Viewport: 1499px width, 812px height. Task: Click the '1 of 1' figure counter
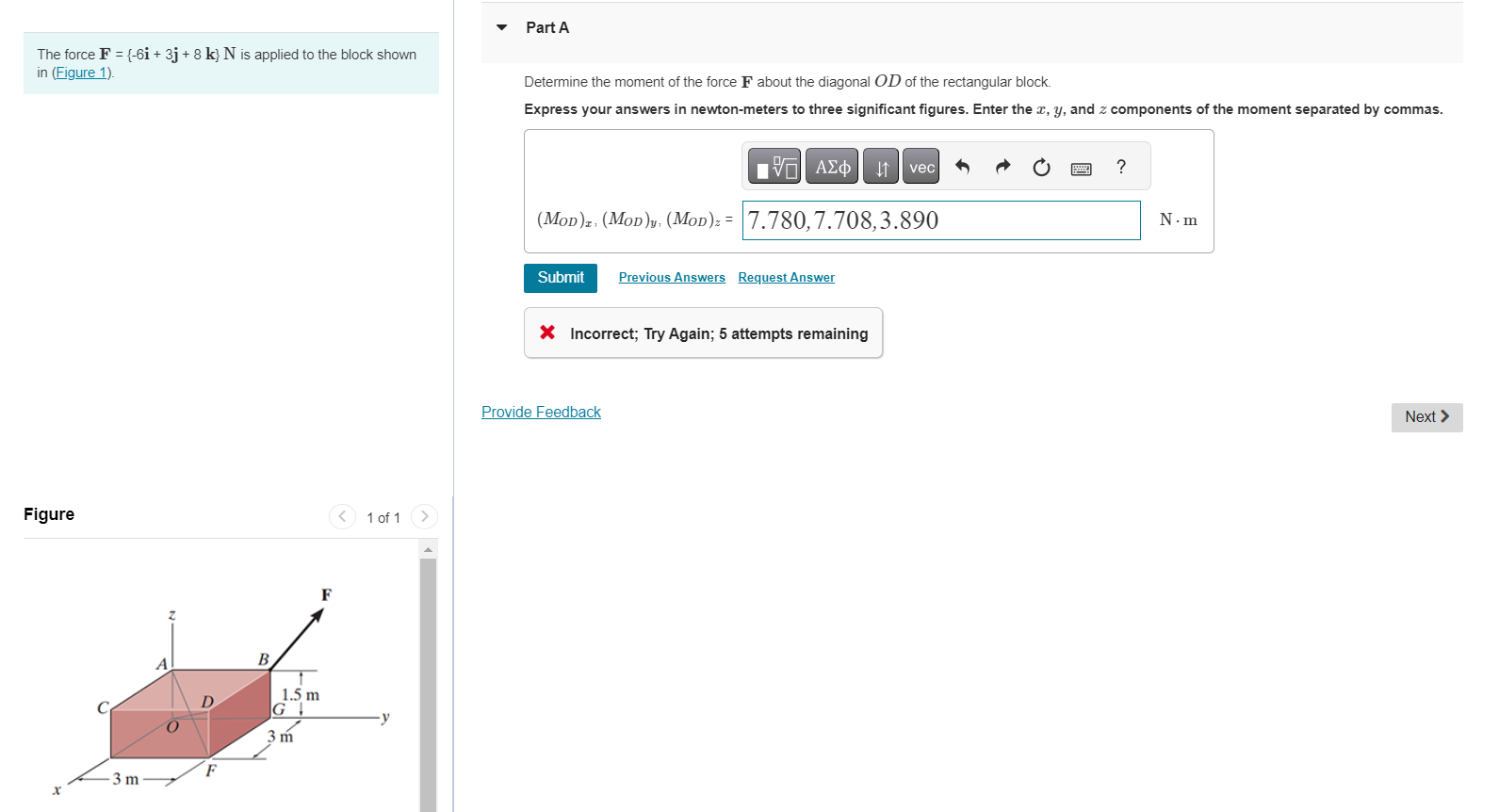pos(383,517)
